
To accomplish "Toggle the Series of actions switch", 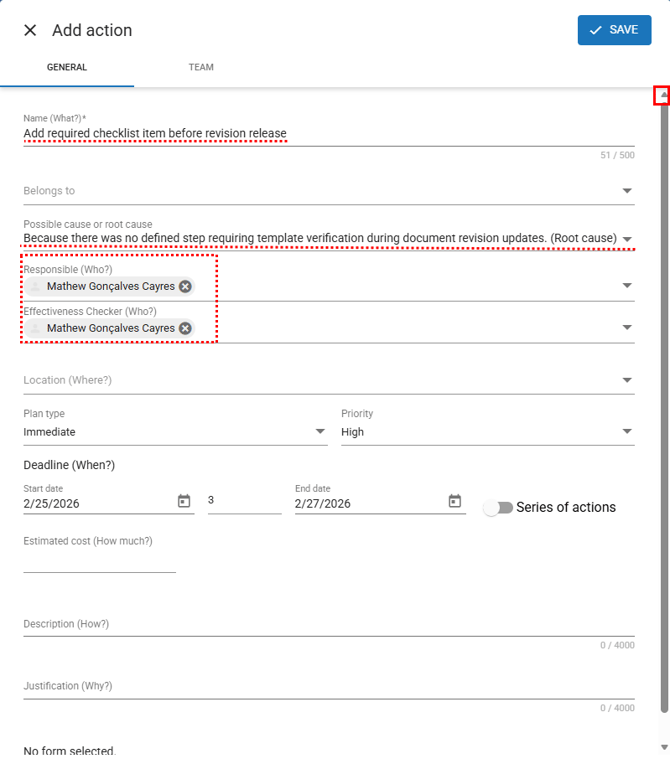I will (x=497, y=508).
